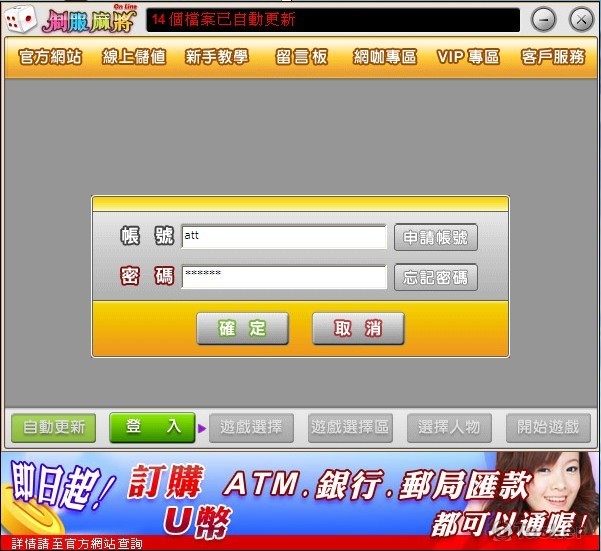The height and width of the screenshot is (551, 601).
Task: Open the 網咖專區 menu item
Action: 385,57
